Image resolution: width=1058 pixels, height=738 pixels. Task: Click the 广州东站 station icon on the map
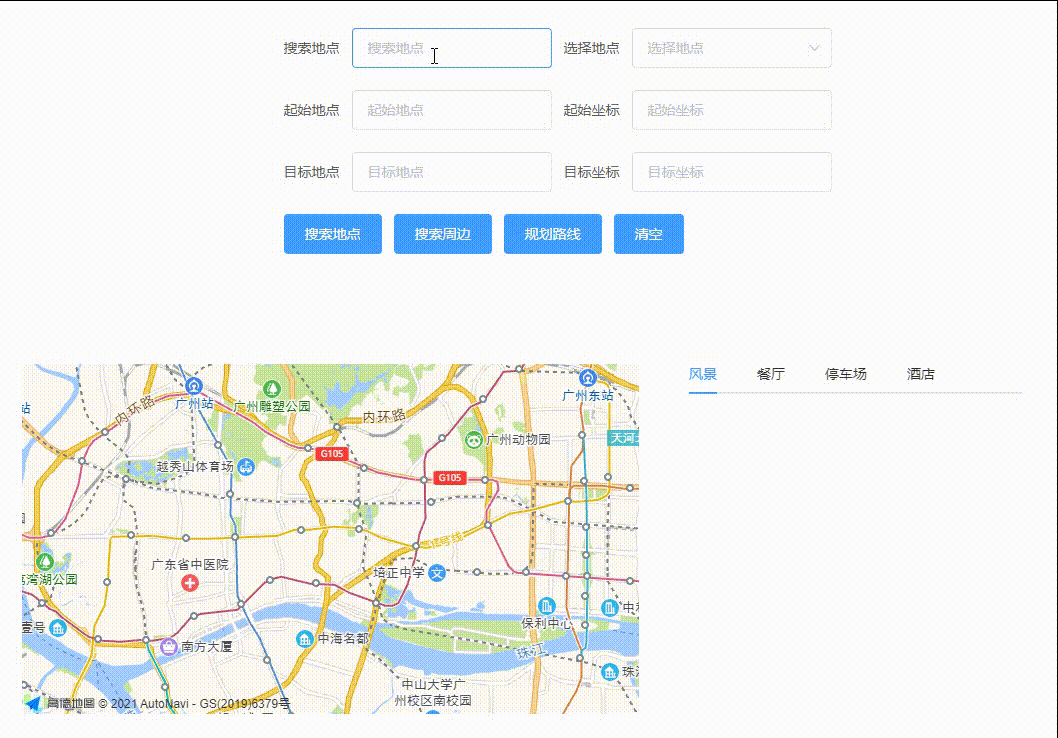[587, 377]
